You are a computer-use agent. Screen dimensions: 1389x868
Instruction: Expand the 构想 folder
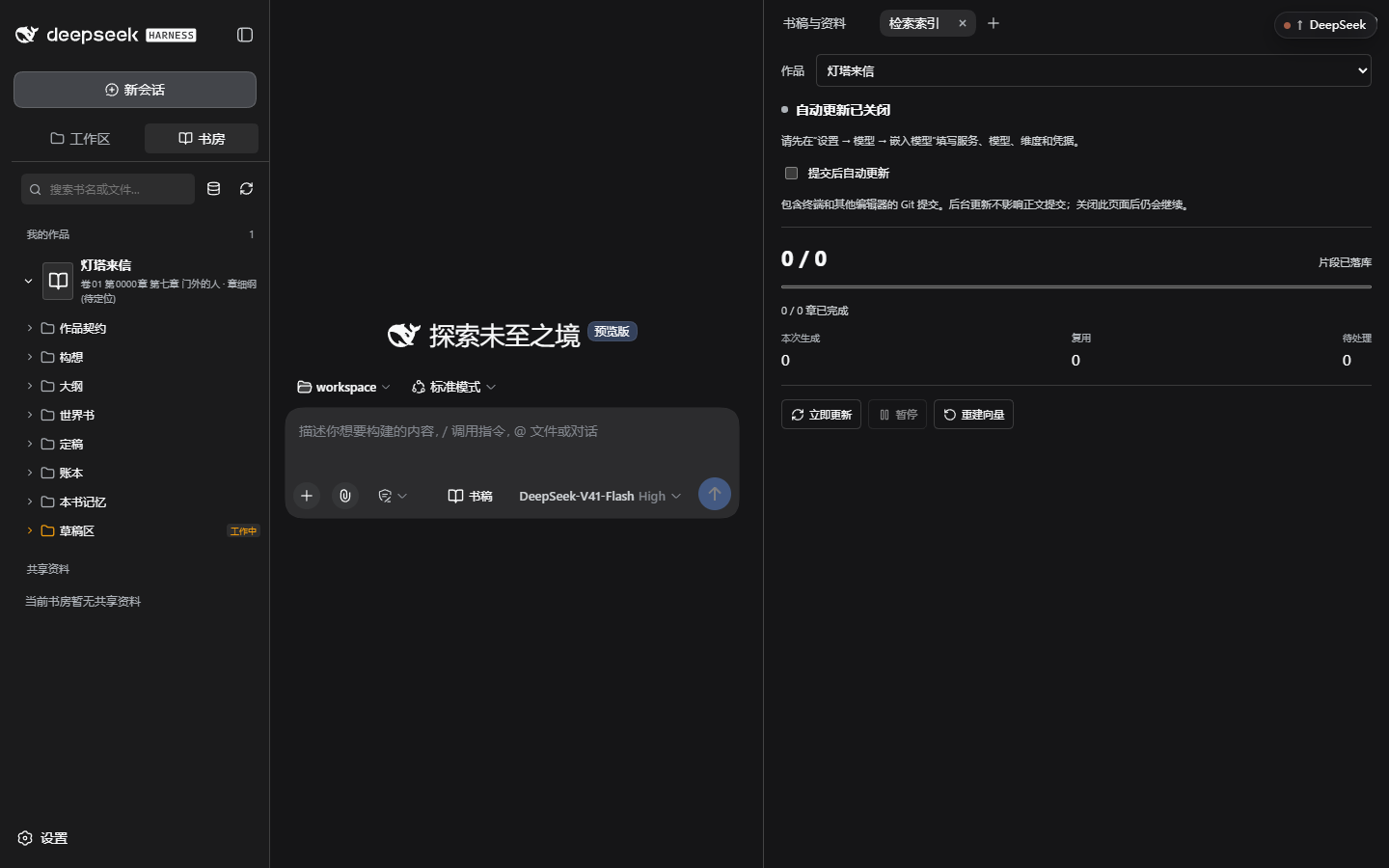click(141, 357)
